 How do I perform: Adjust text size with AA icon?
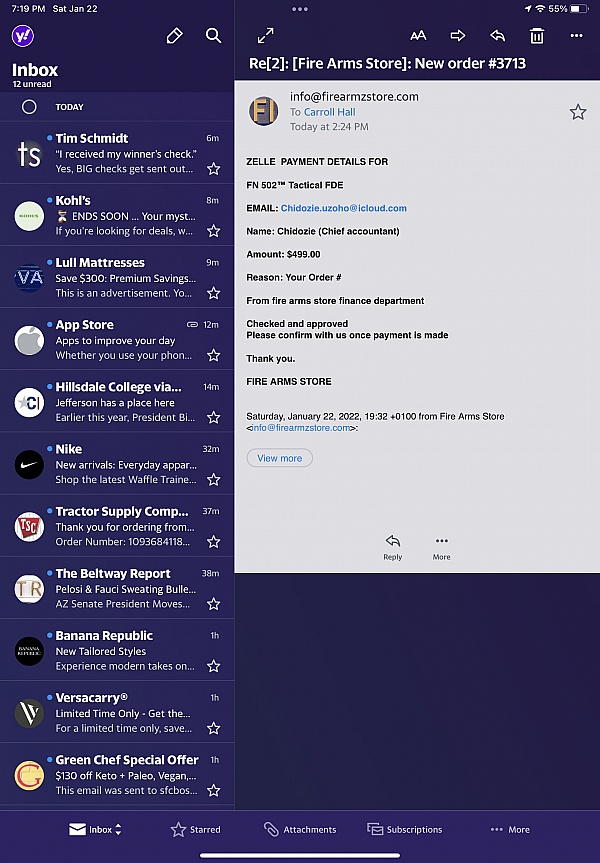[418, 36]
